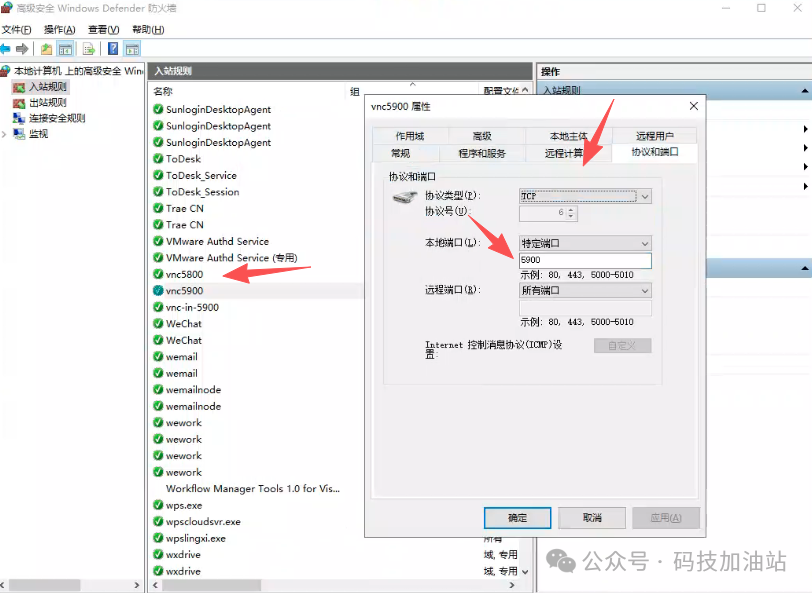Click the rule list horizontal scrollbar thumb
Screen dimensions: 812x593
point(211,585)
